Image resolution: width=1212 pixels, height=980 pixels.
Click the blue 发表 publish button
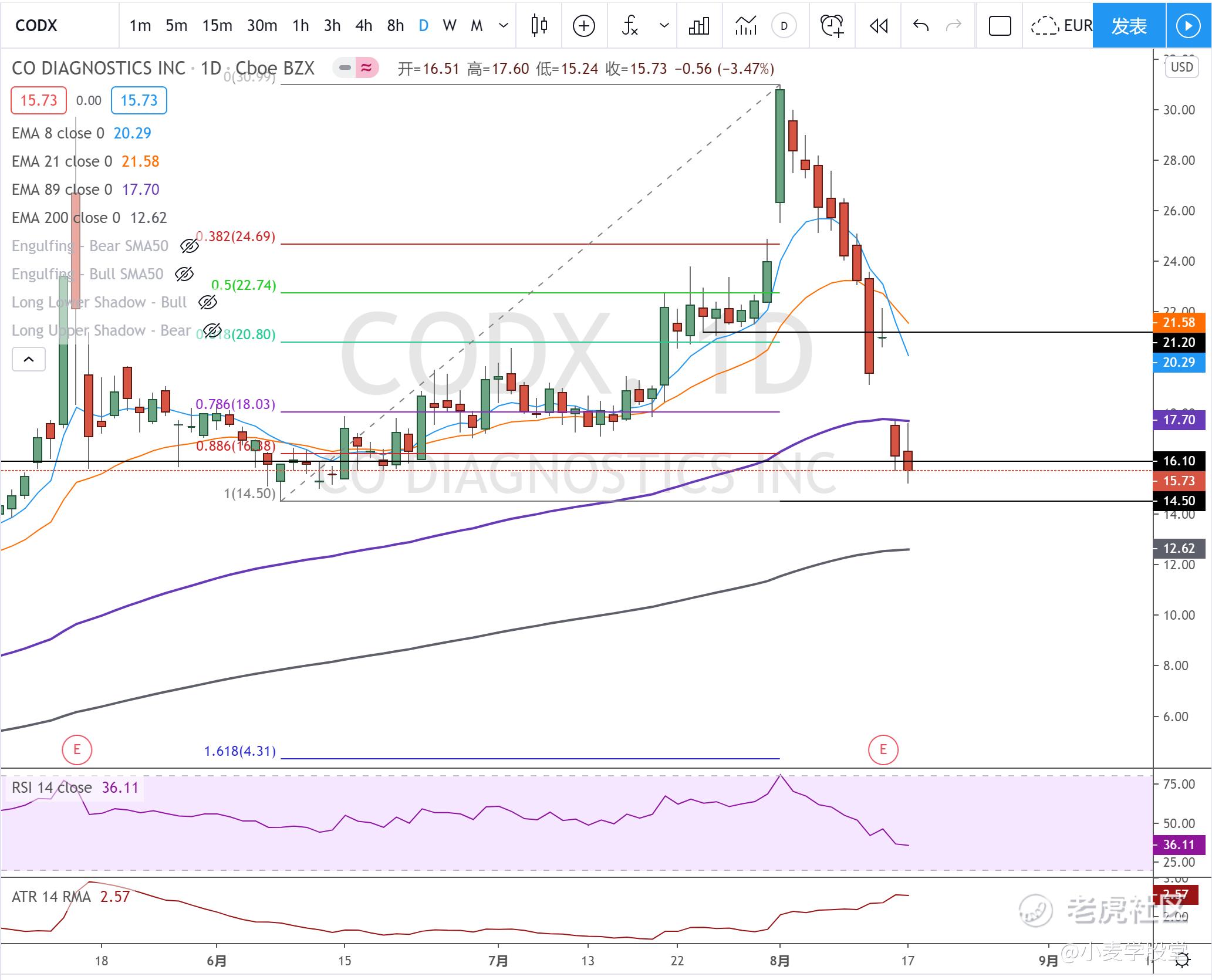pyautogui.click(x=1129, y=25)
